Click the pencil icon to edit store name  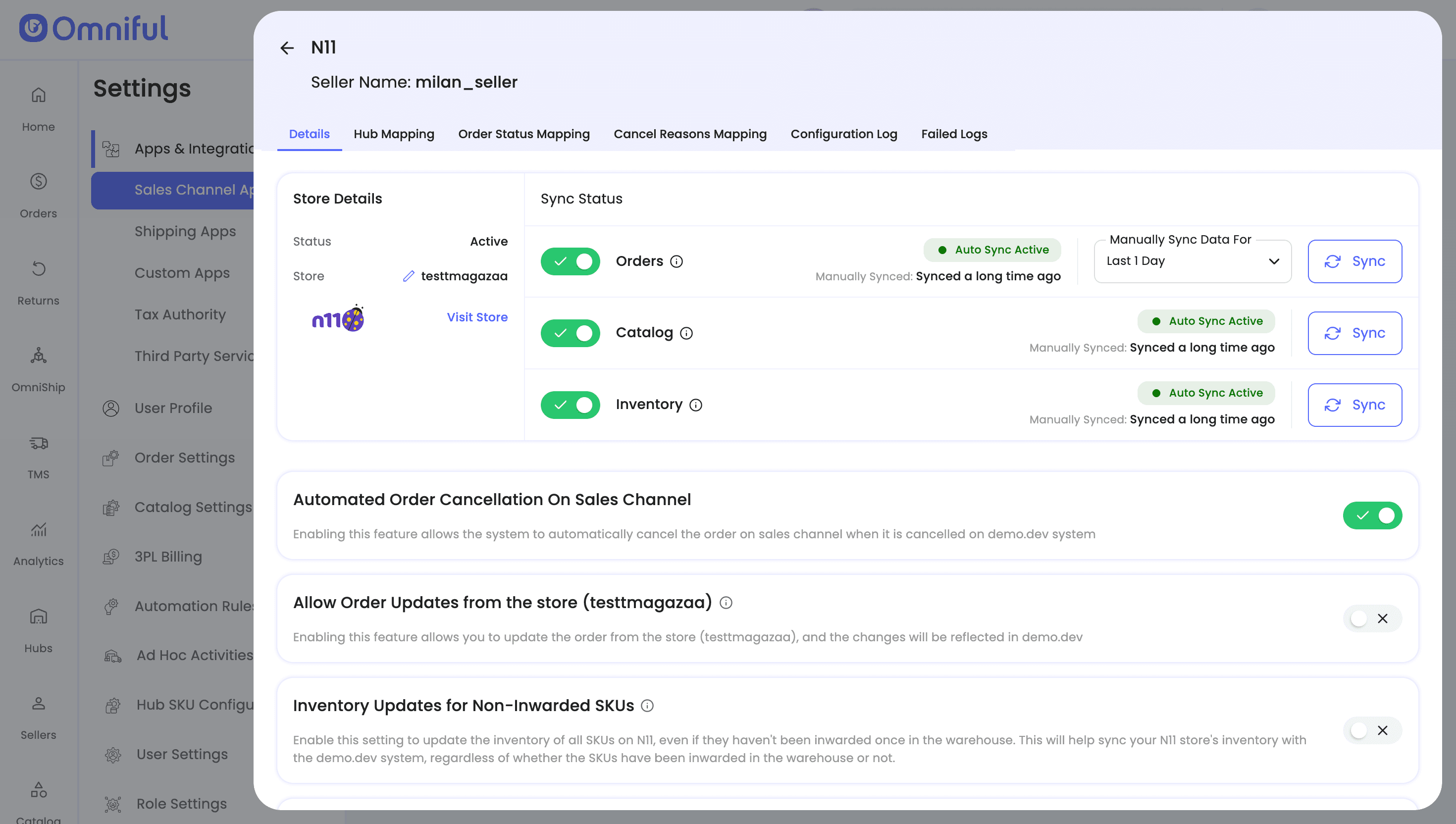click(409, 276)
